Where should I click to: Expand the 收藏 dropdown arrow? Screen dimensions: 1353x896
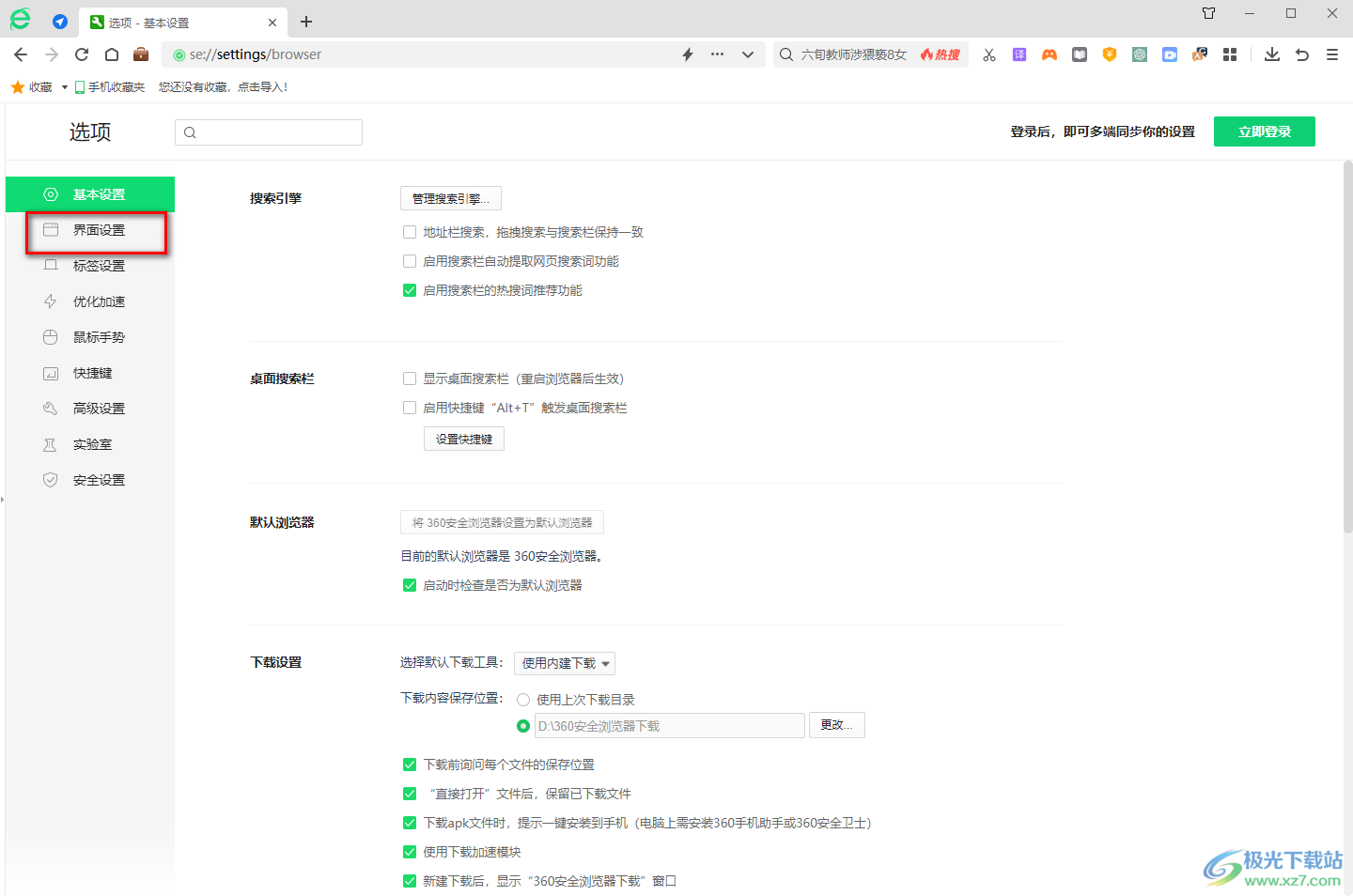65,87
